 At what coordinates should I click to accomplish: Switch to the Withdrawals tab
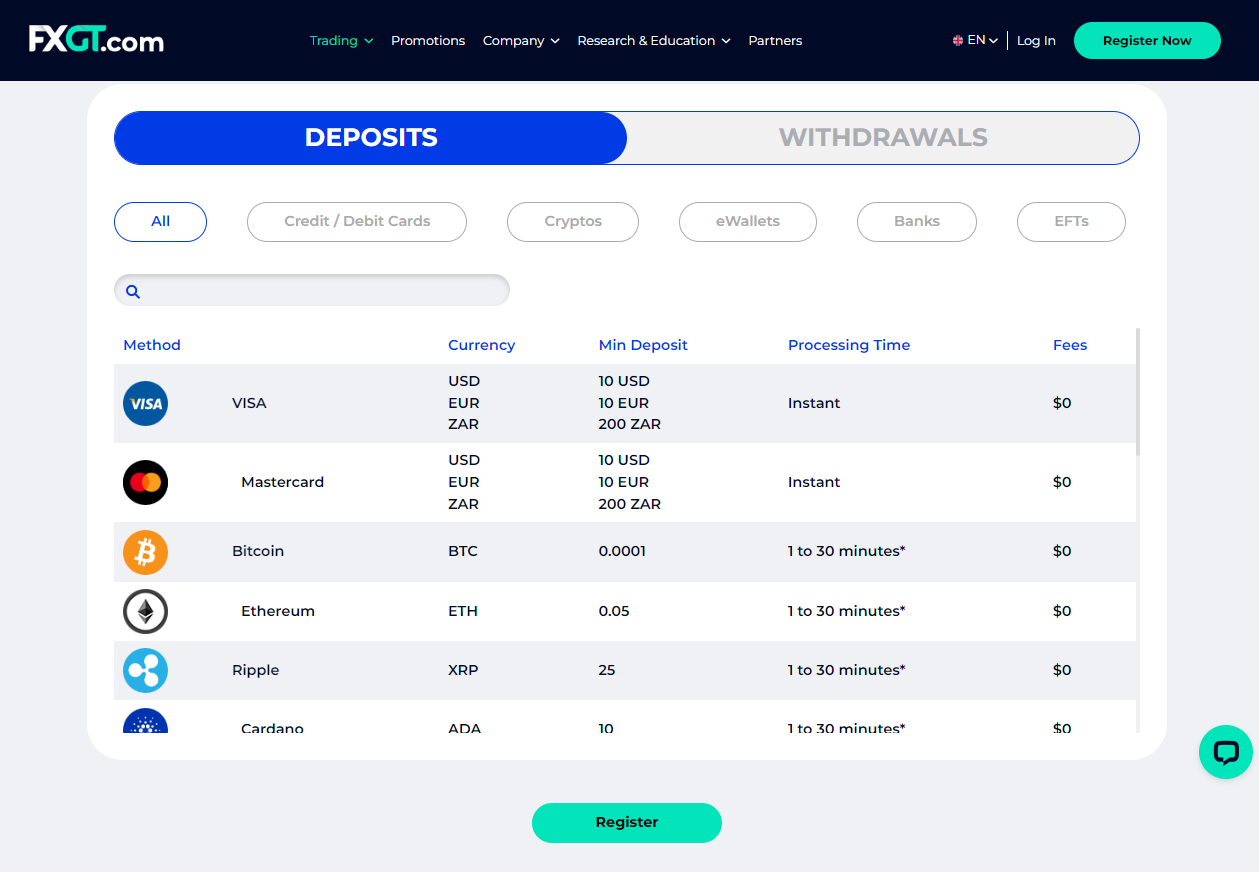click(883, 137)
